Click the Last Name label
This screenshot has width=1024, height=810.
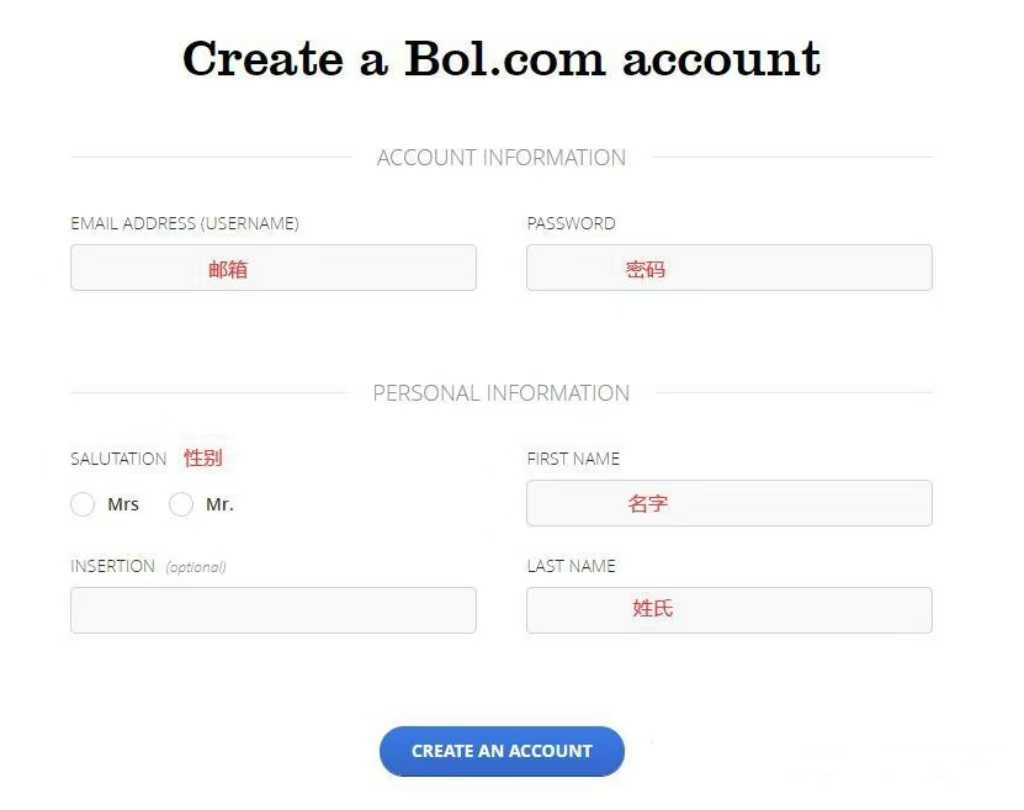(571, 566)
